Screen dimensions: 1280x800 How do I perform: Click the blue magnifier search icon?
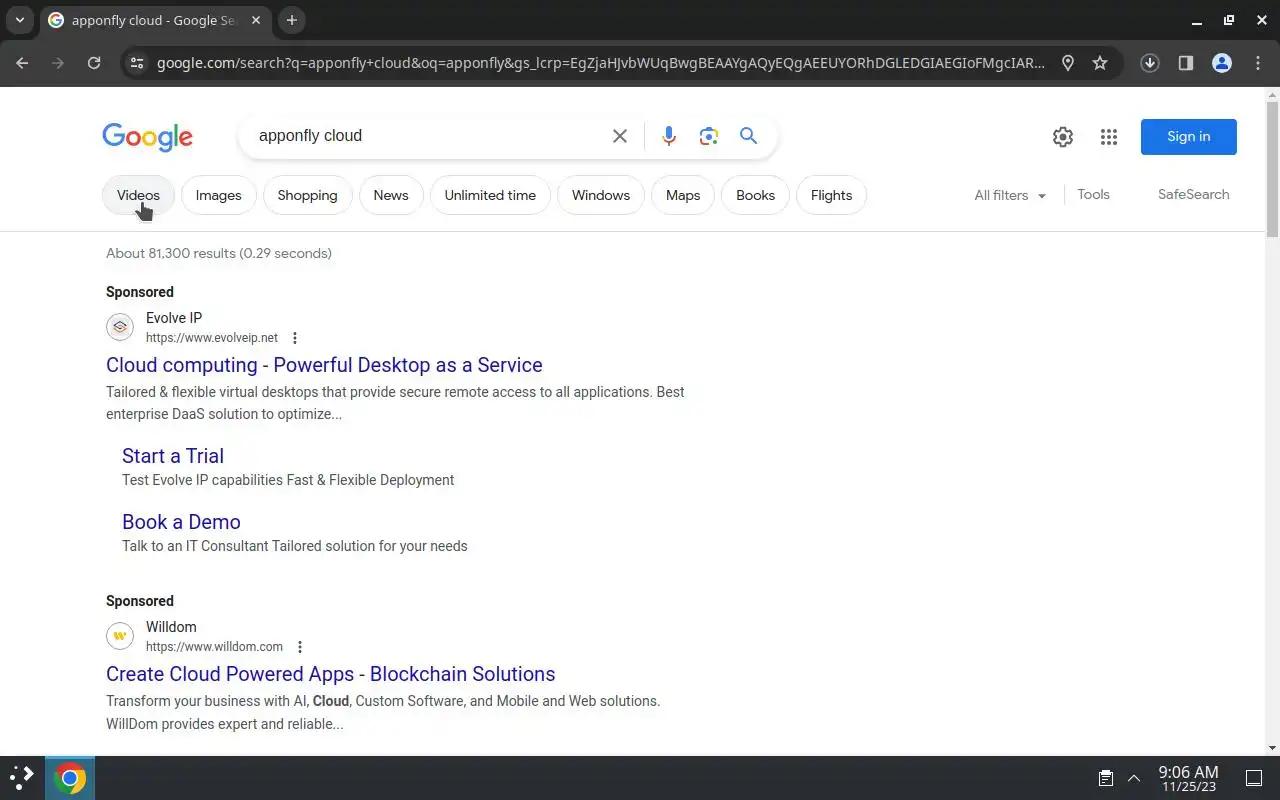[x=748, y=136]
